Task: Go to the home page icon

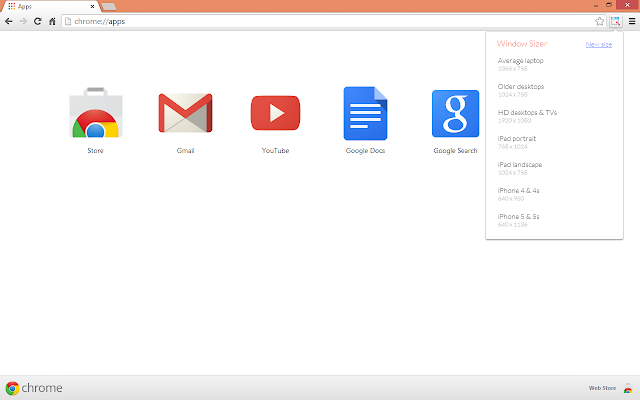Action: click(52, 21)
